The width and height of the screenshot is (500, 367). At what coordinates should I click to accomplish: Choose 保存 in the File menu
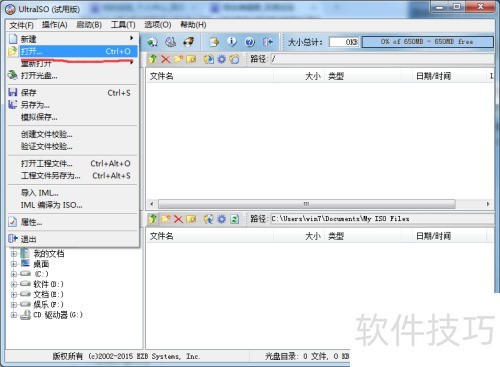coord(73,93)
